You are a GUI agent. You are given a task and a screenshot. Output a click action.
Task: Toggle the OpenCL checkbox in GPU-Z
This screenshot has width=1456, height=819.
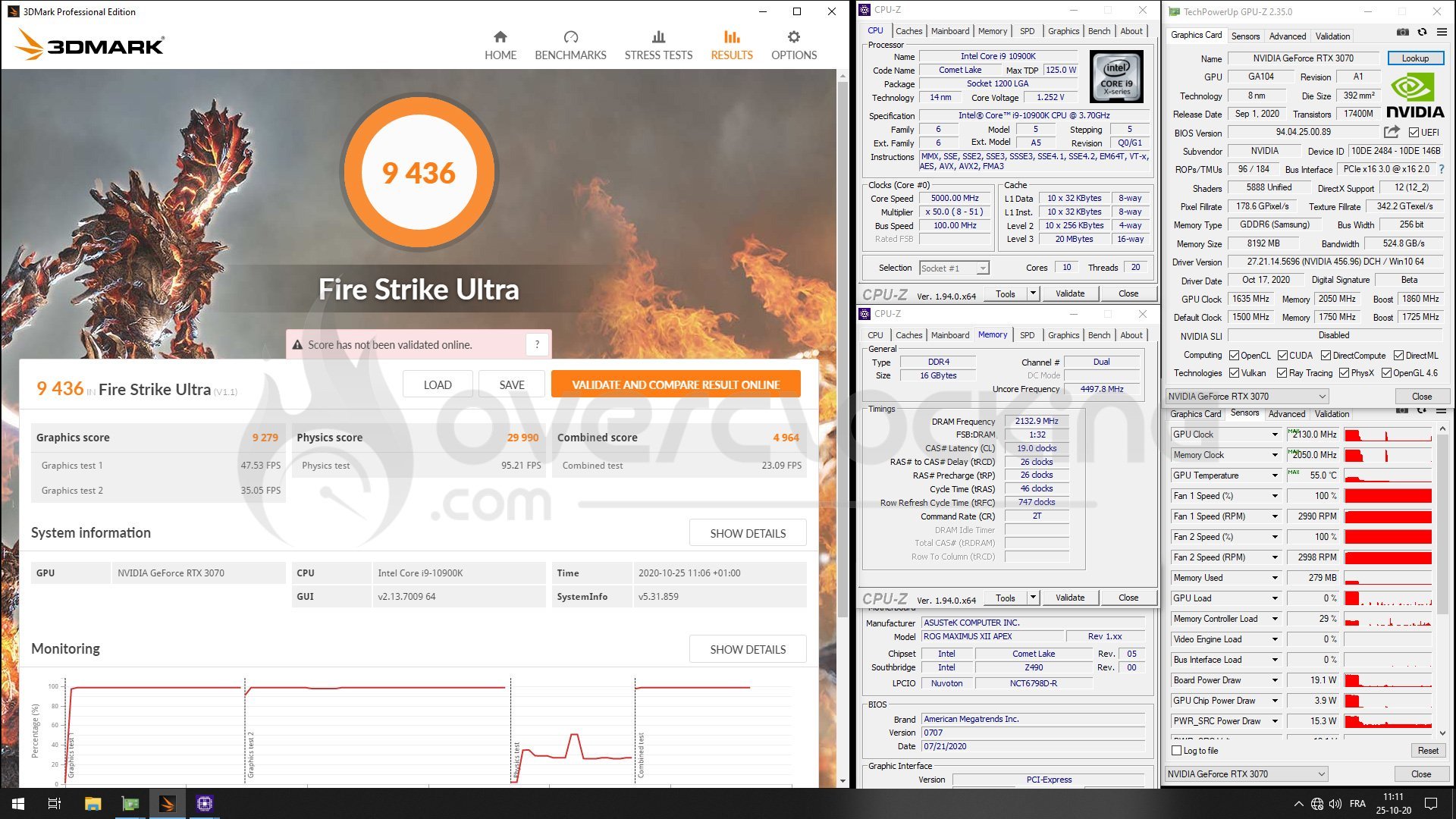click(1235, 355)
